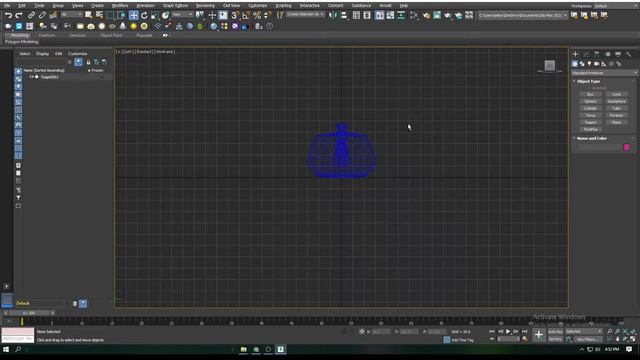Image resolution: width=640 pixels, height=360 pixels.
Task: Open the Standard Primitives dropdown
Action: click(x=604, y=73)
